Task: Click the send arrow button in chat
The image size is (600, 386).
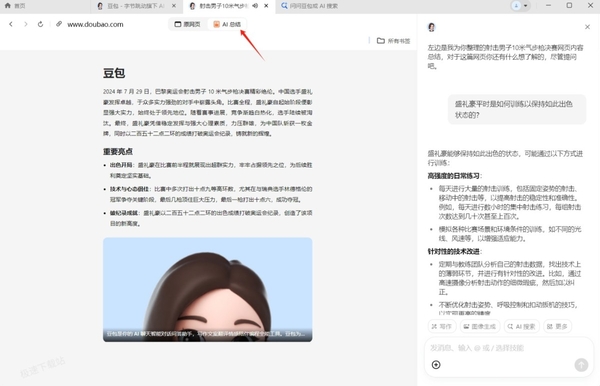Action: coord(581,365)
